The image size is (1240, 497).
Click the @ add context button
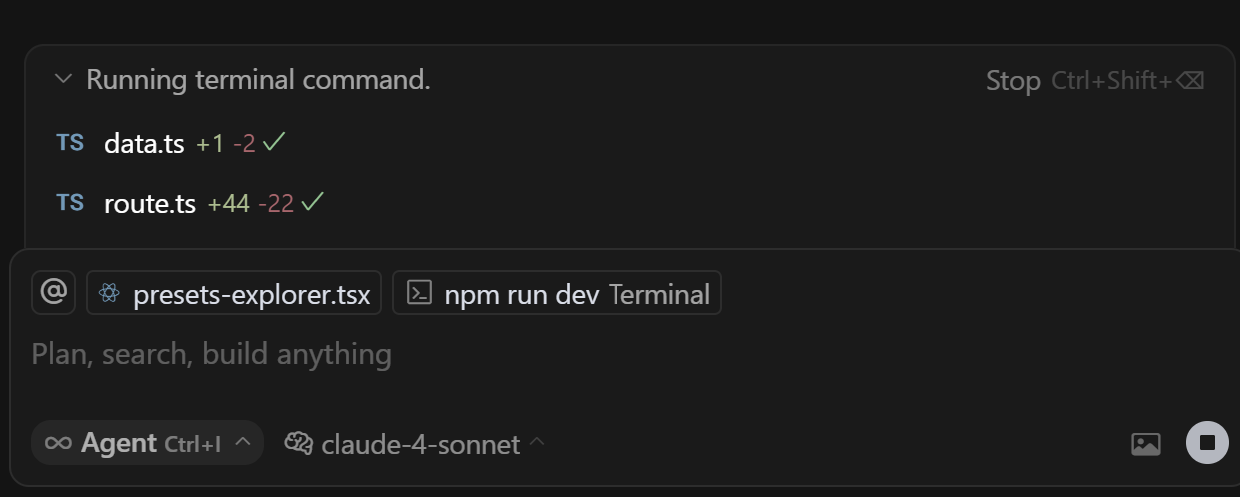[x=54, y=292]
